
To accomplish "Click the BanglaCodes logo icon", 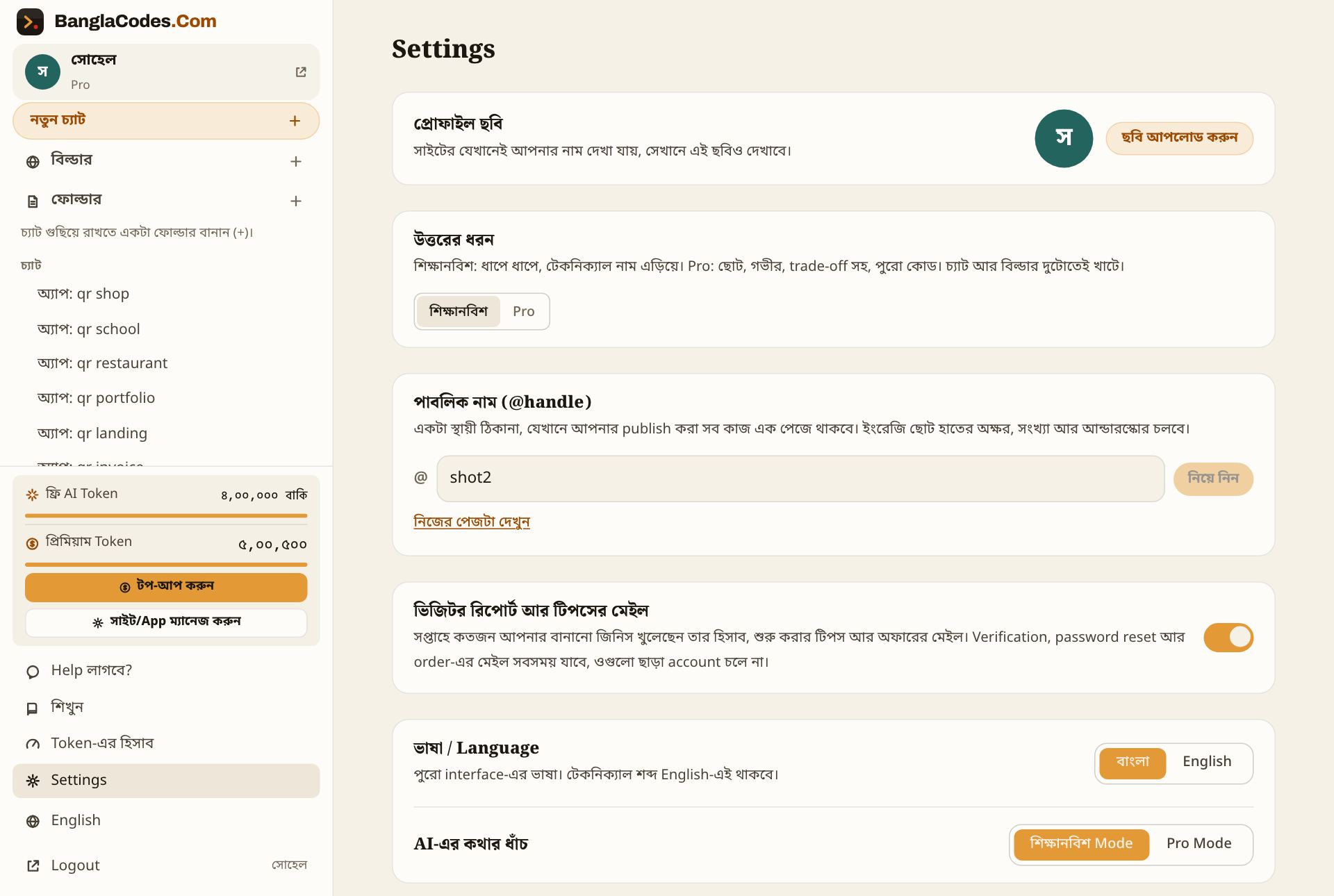I will pyautogui.click(x=30, y=22).
